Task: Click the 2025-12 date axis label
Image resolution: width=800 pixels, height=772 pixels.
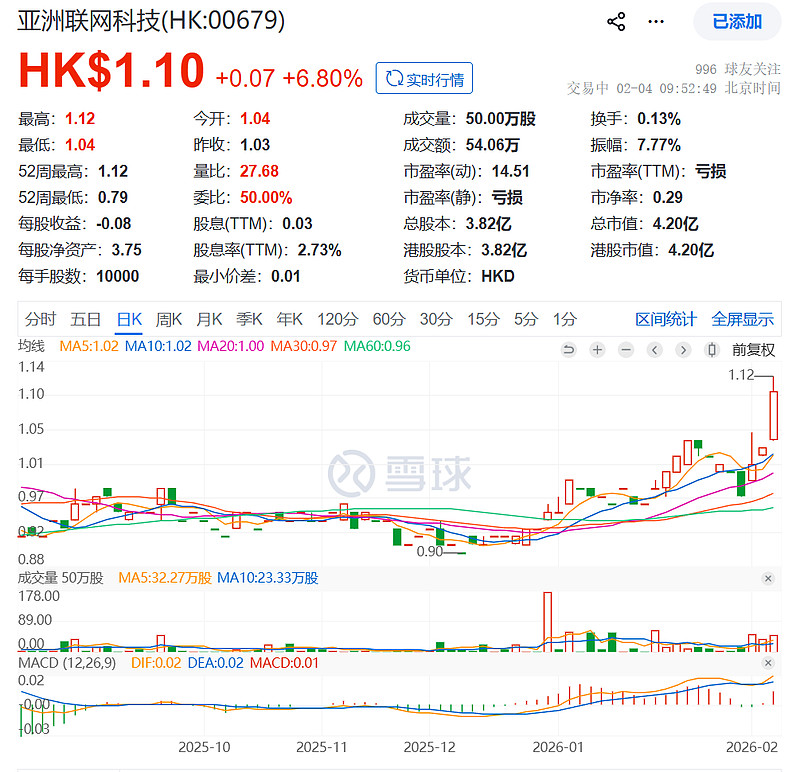Action: pyautogui.click(x=430, y=748)
